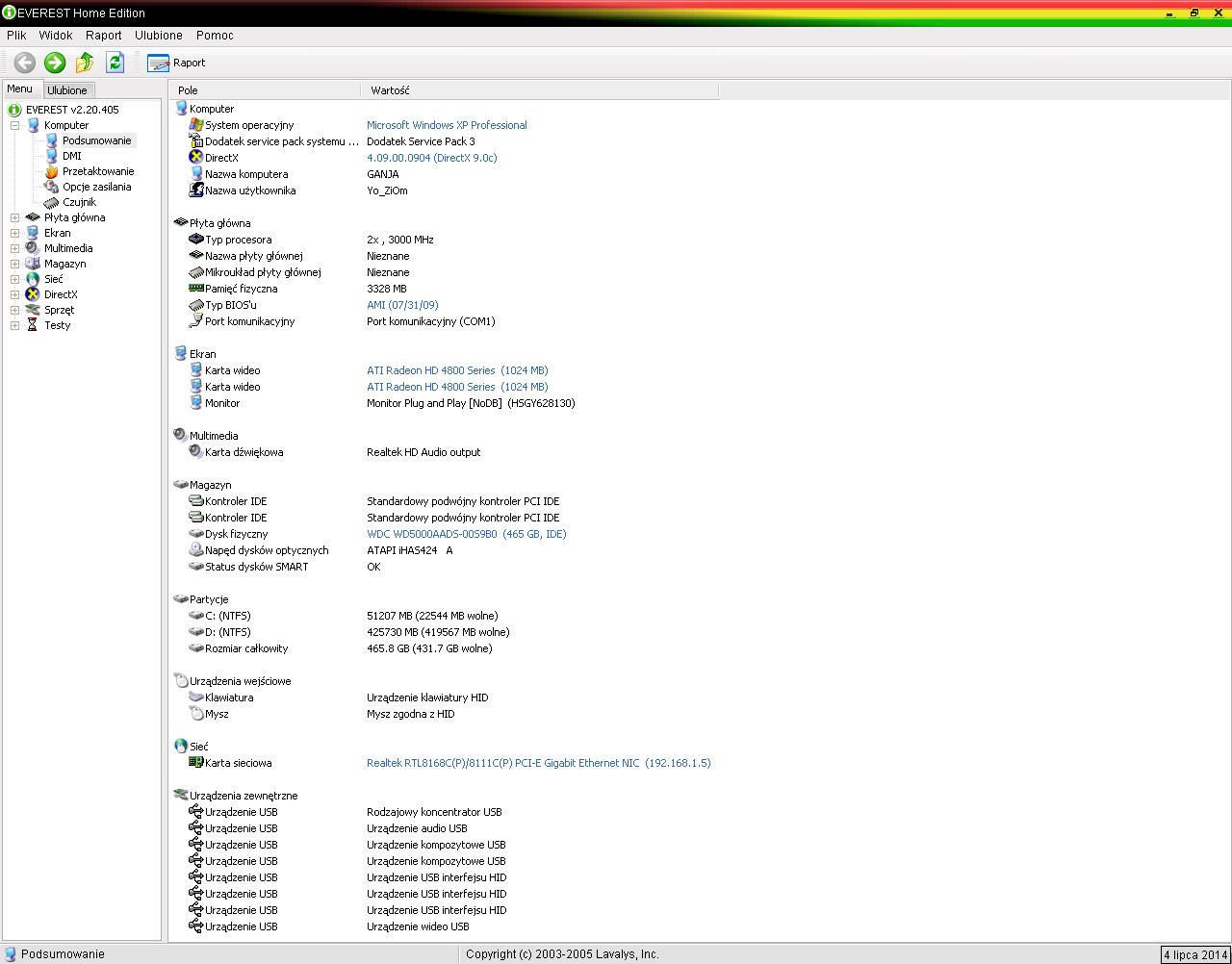Click the DirectX row icon in the list
The height and width of the screenshot is (964, 1232).
196,158
